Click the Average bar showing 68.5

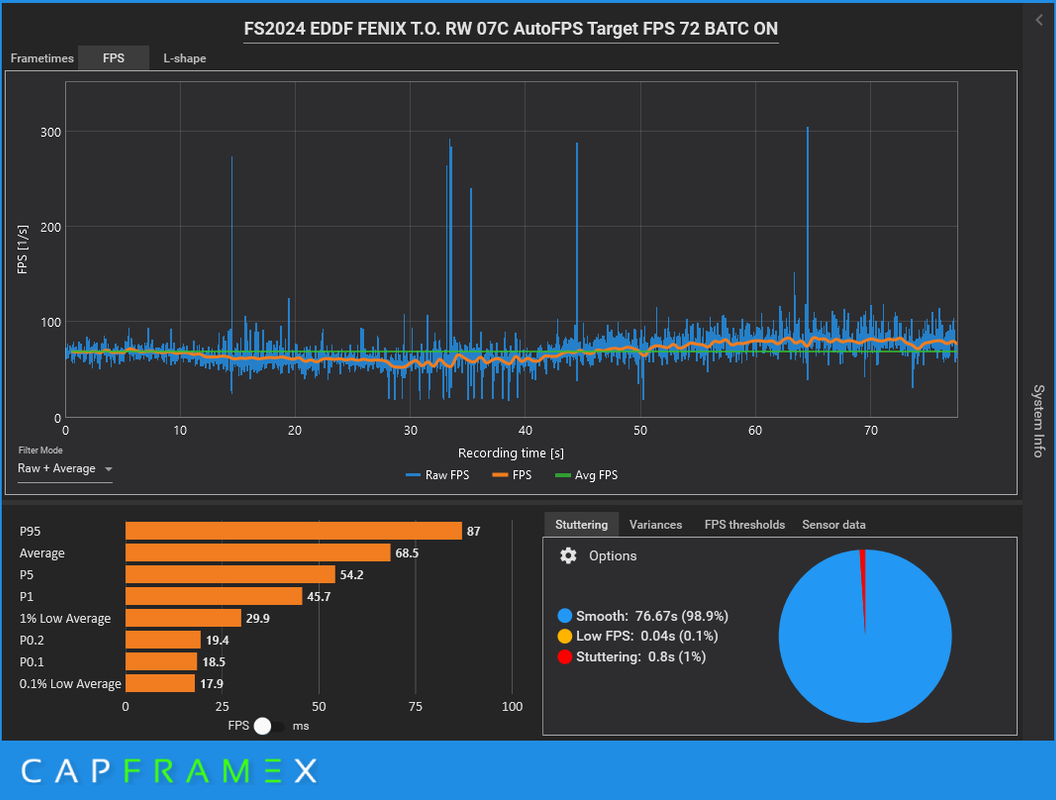(258, 553)
